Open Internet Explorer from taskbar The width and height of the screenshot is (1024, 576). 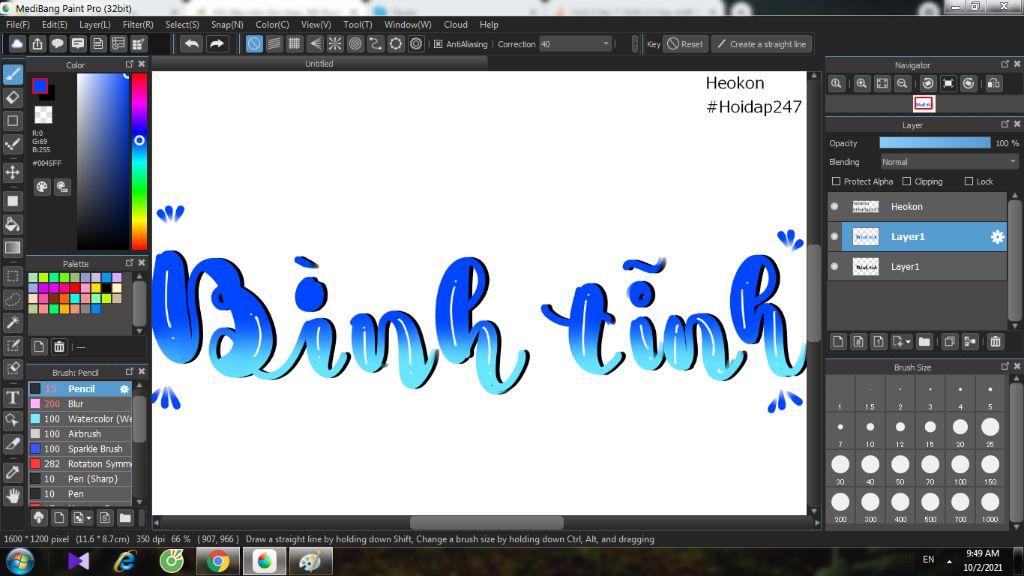tap(125, 562)
